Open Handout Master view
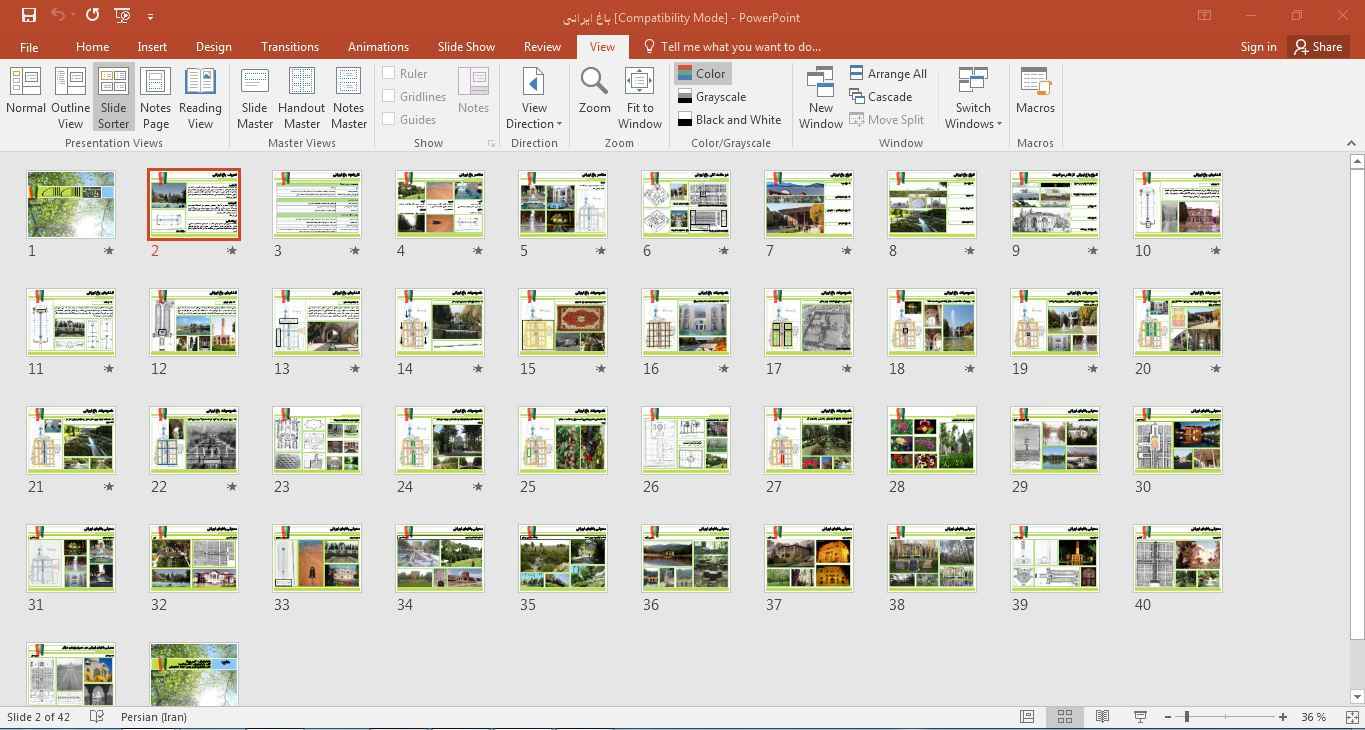1365x730 pixels. [x=301, y=97]
